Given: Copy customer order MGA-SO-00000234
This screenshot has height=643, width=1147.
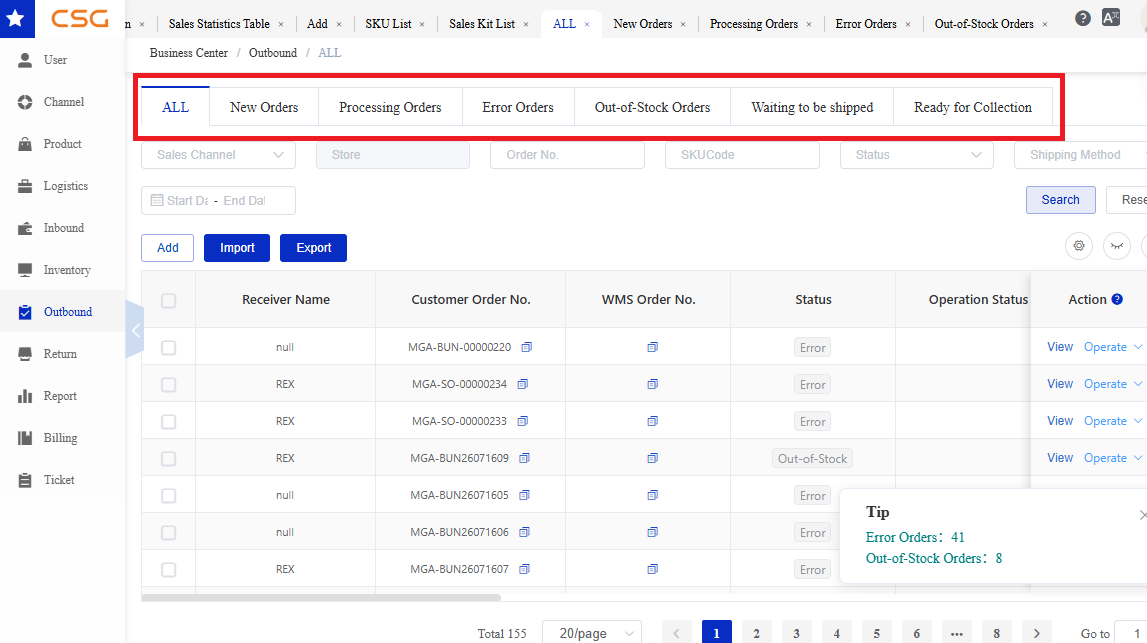Looking at the screenshot, I should point(523,384).
